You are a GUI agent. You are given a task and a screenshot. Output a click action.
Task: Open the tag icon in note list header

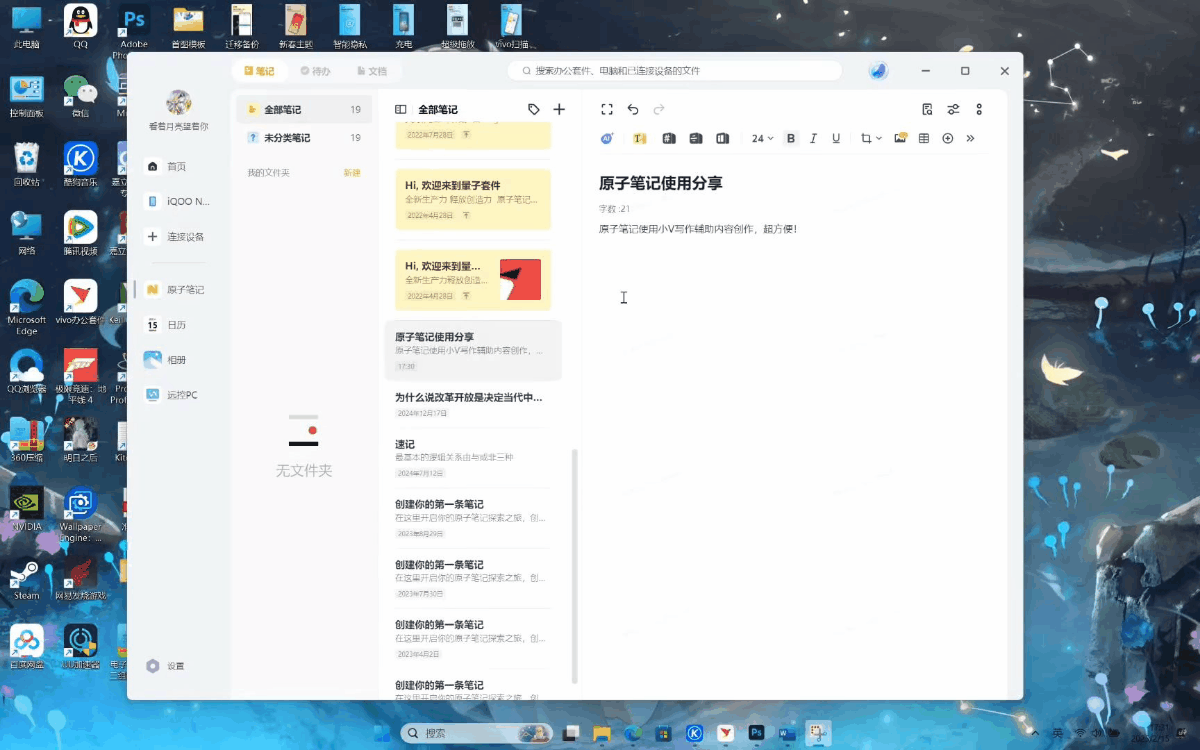534,109
